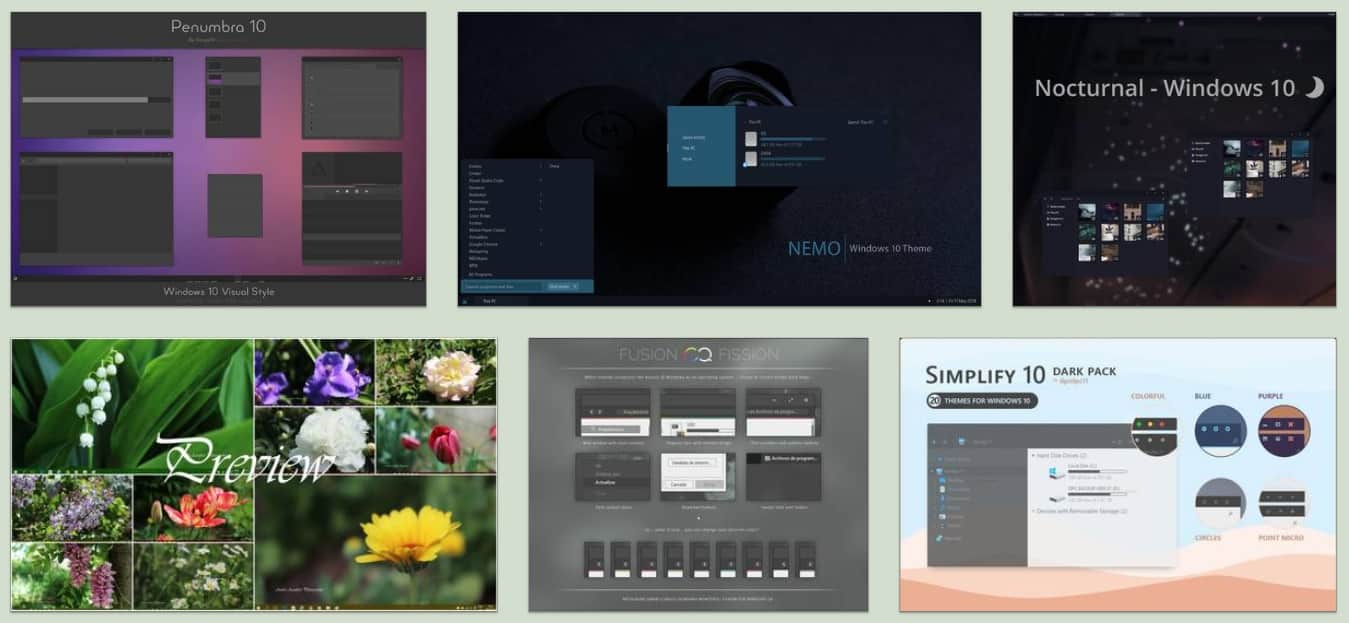Click the "Windows 10 Visual Style" caption text
The width and height of the screenshot is (1349, 623).
tap(218, 292)
